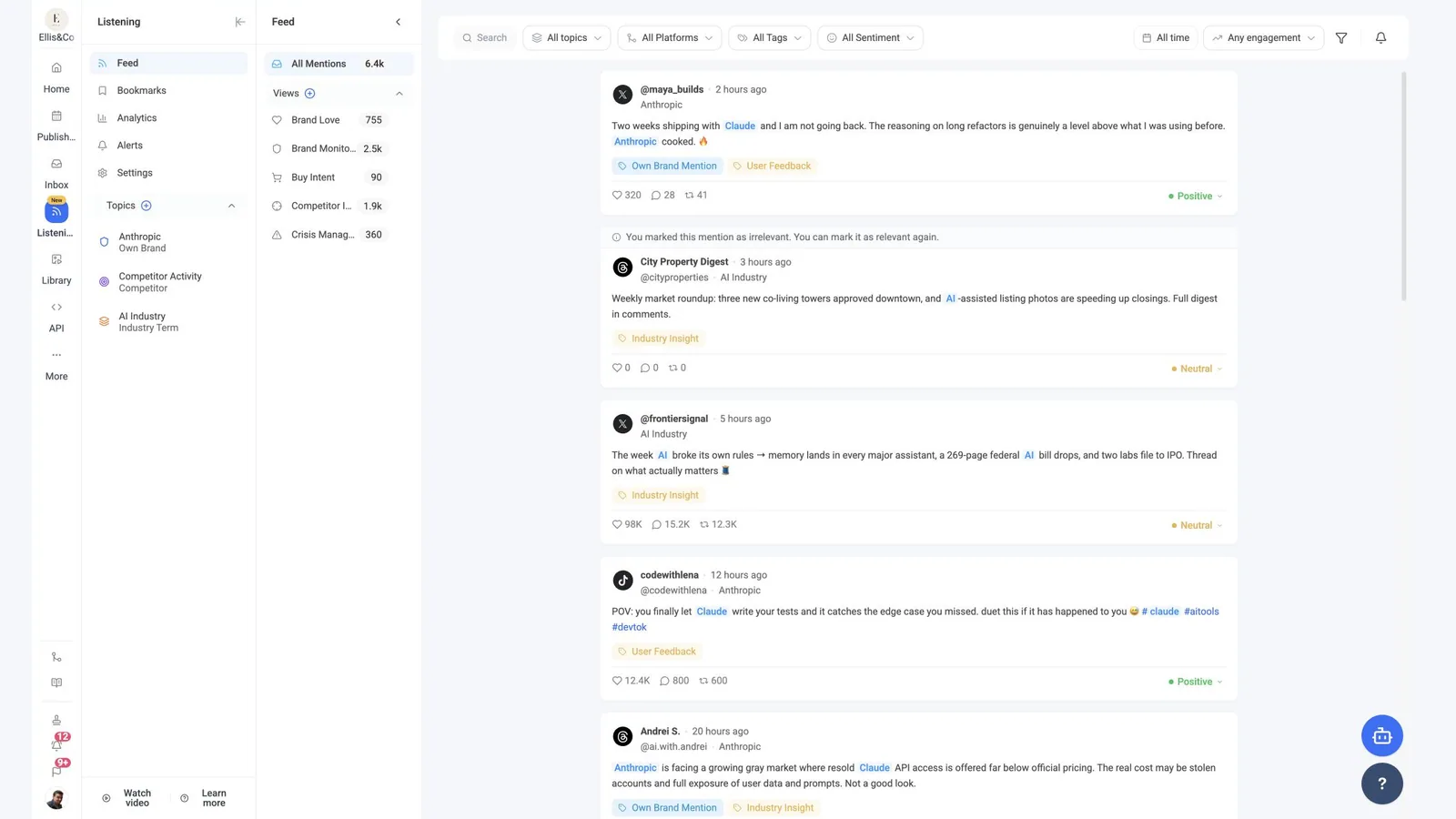Open the Listening icon in sidebar

coord(56,211)
